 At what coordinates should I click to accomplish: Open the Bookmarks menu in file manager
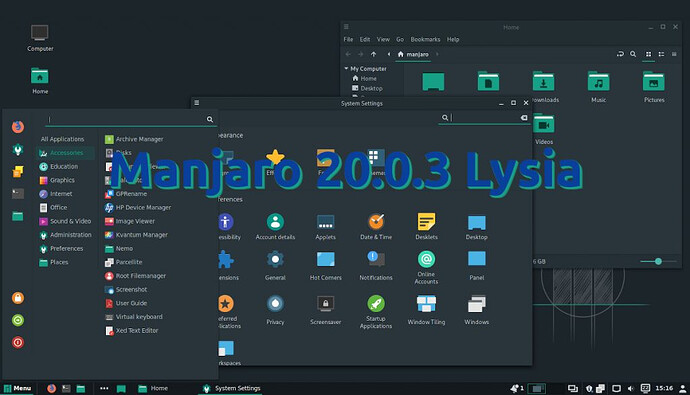pos(425,39)
